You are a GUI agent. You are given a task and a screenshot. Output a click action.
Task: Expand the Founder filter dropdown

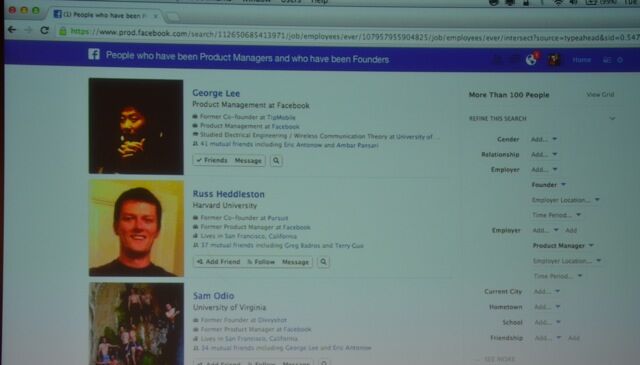click(549, 185)
